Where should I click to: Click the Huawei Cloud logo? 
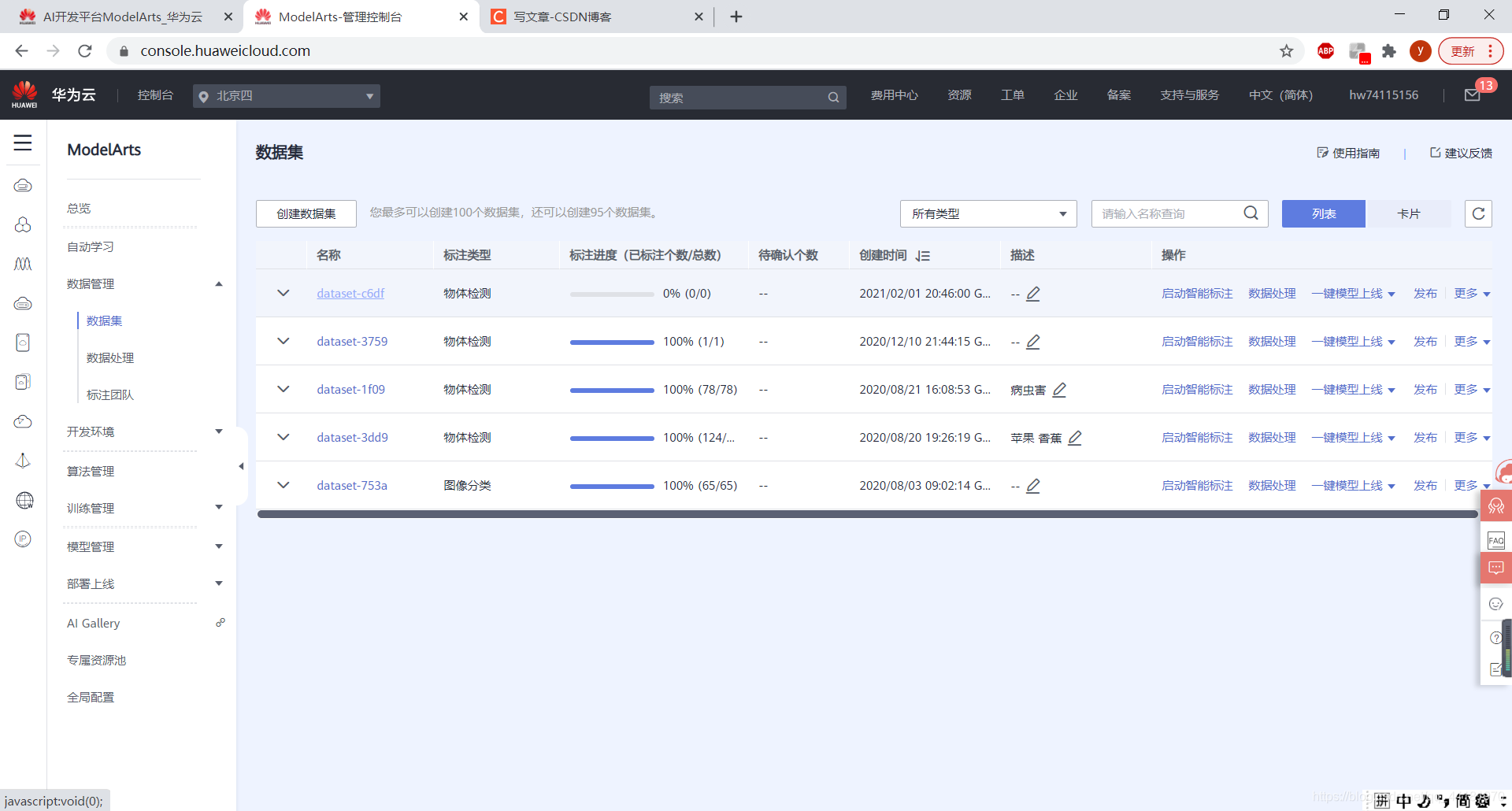pyautogui.click(x=24, y=94)
